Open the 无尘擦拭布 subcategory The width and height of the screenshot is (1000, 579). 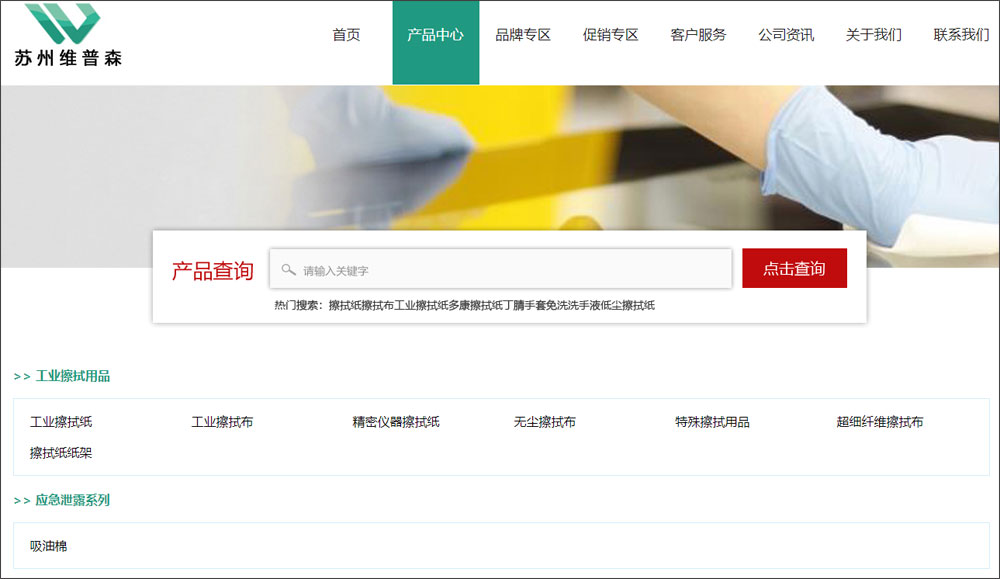point(545,422)
